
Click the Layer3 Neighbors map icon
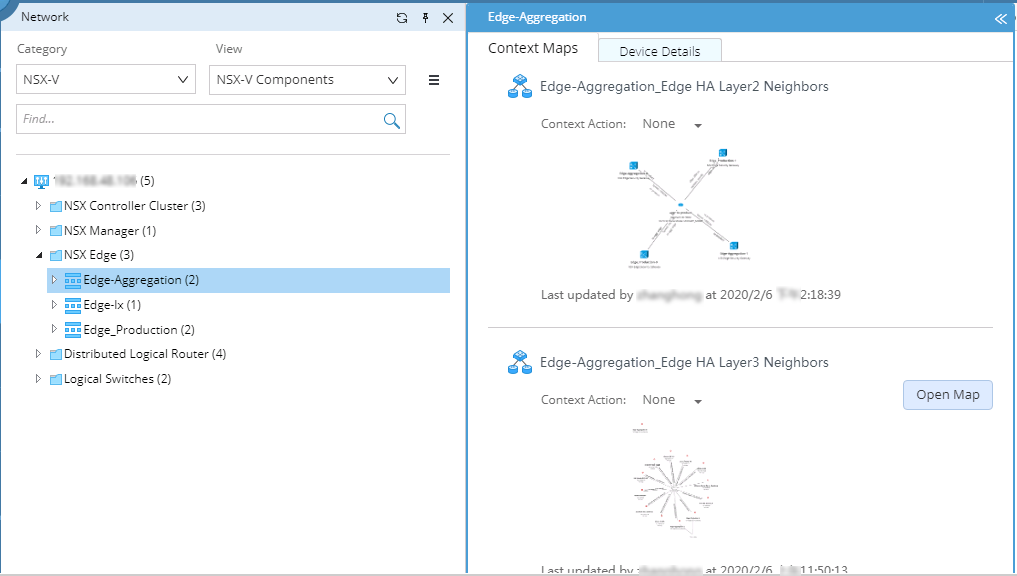(520, 363)
